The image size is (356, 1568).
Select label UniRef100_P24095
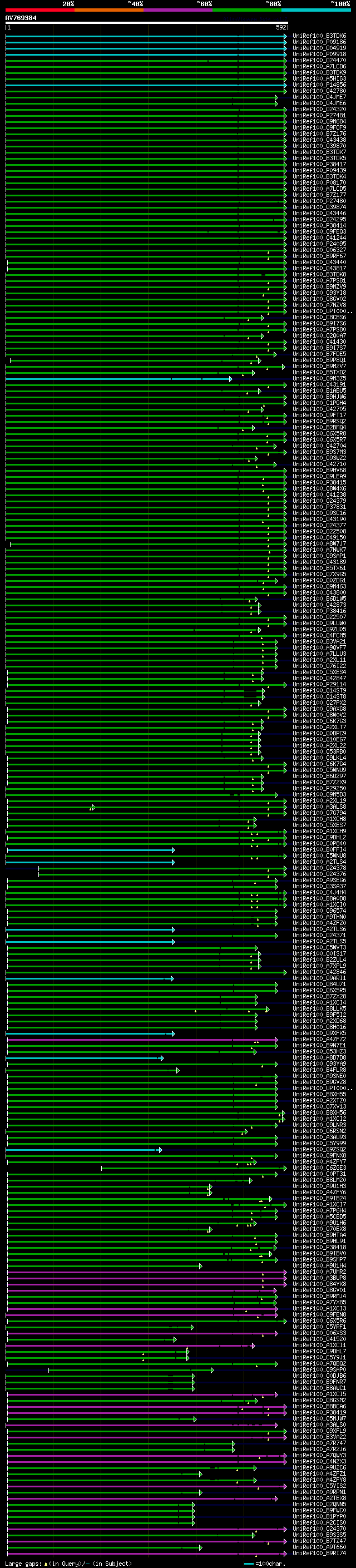(319, 244)
